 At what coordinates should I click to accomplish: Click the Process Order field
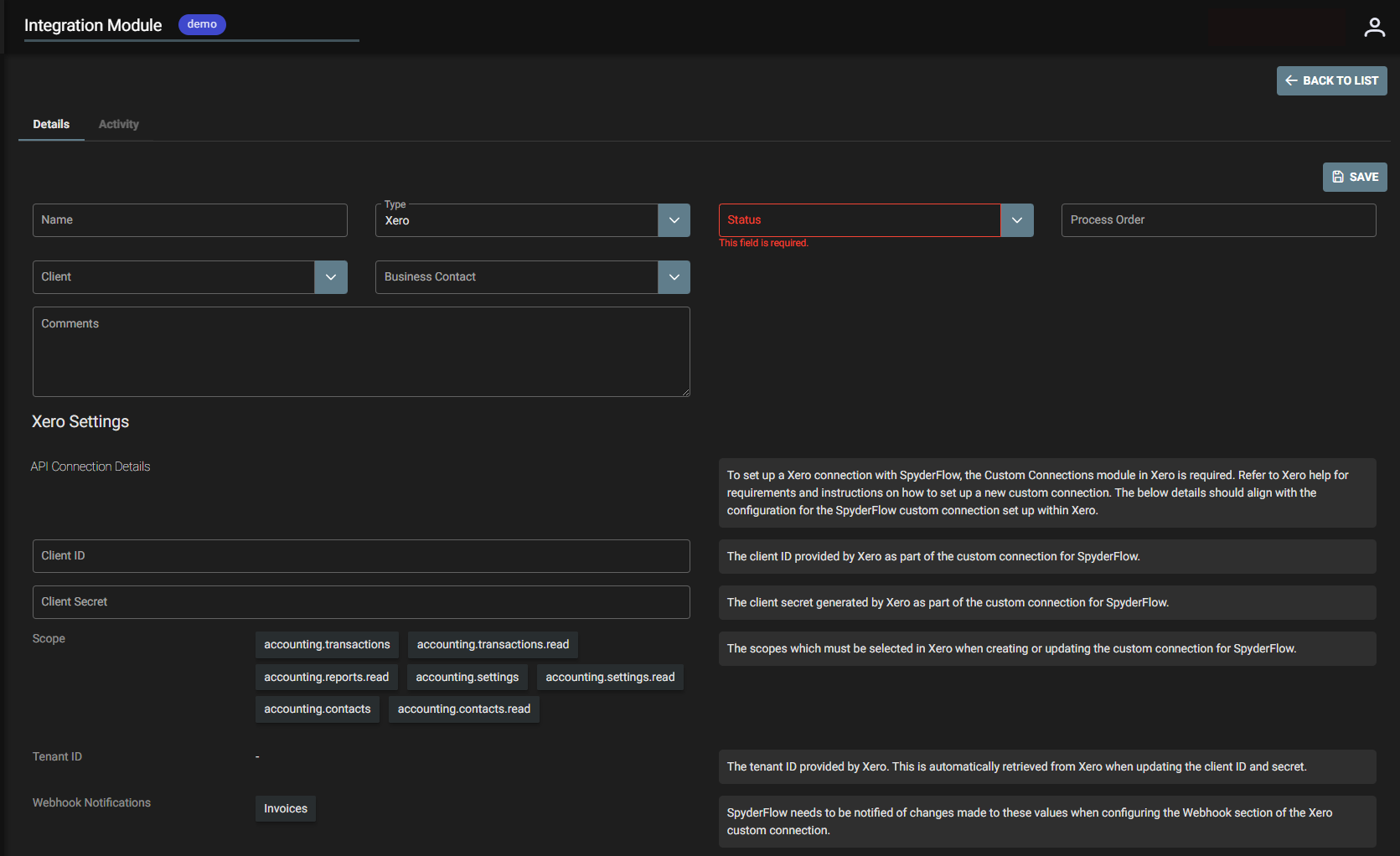coord(1218,220)
